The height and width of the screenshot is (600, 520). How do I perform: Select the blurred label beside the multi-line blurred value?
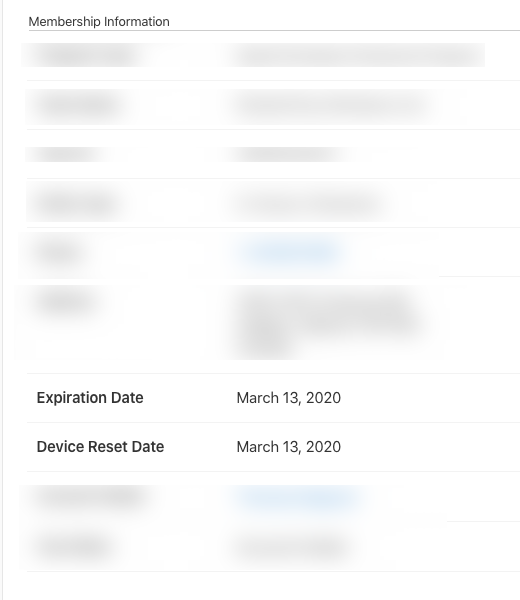click(65, 302)
